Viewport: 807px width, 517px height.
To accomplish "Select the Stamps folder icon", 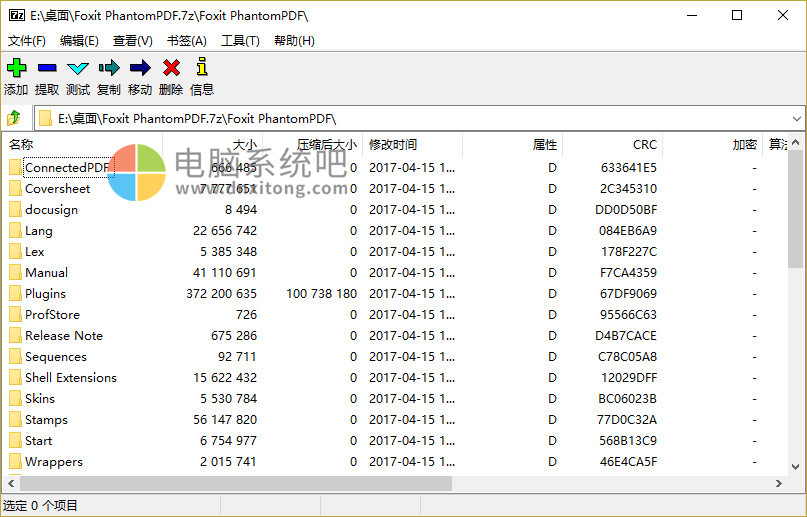I will point(15,420).
